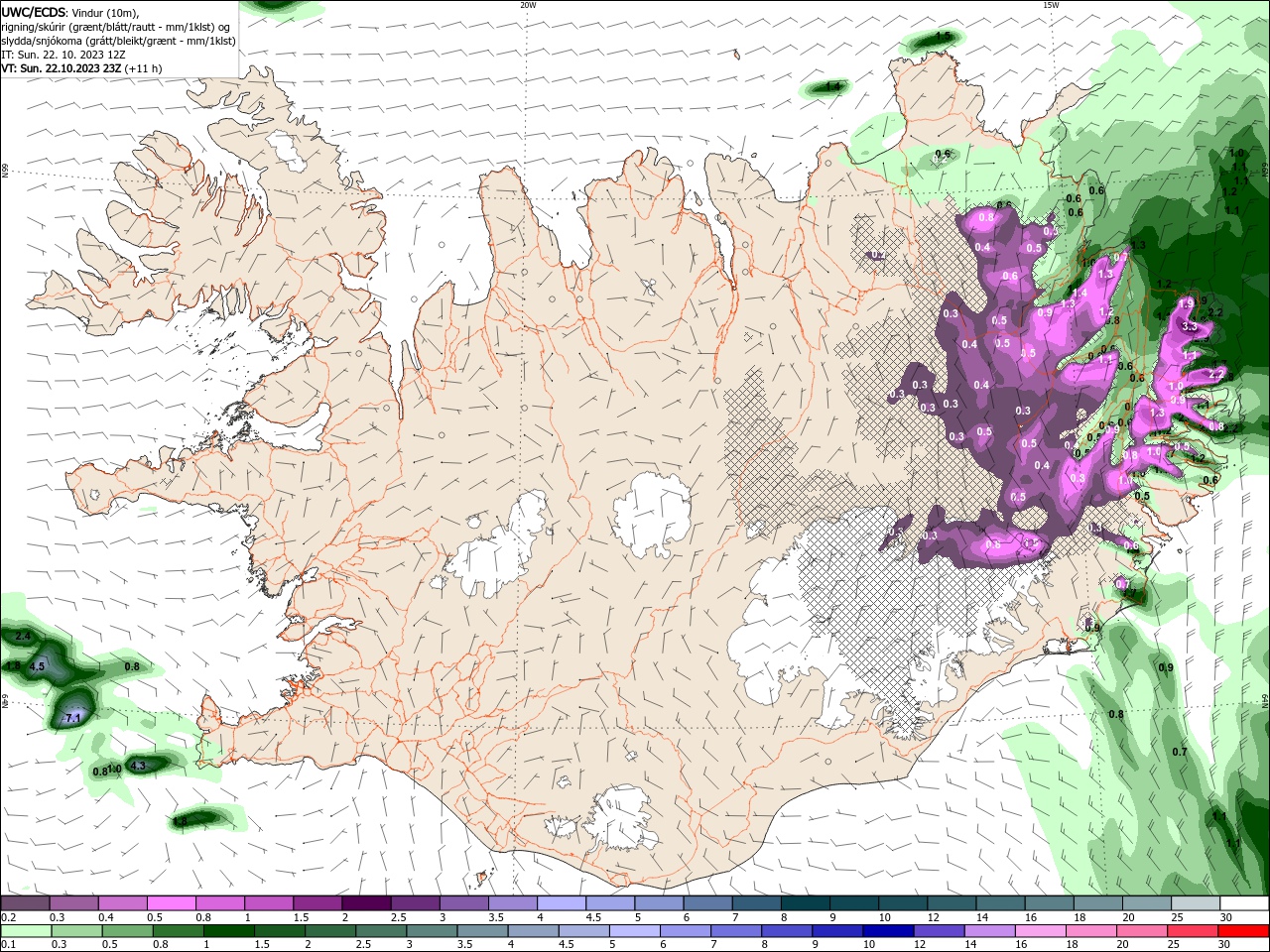This screenshot has height=952, width=1270.
Task: Click the 'slydda/snjókoma' snow description line
Action: (118, 41)
